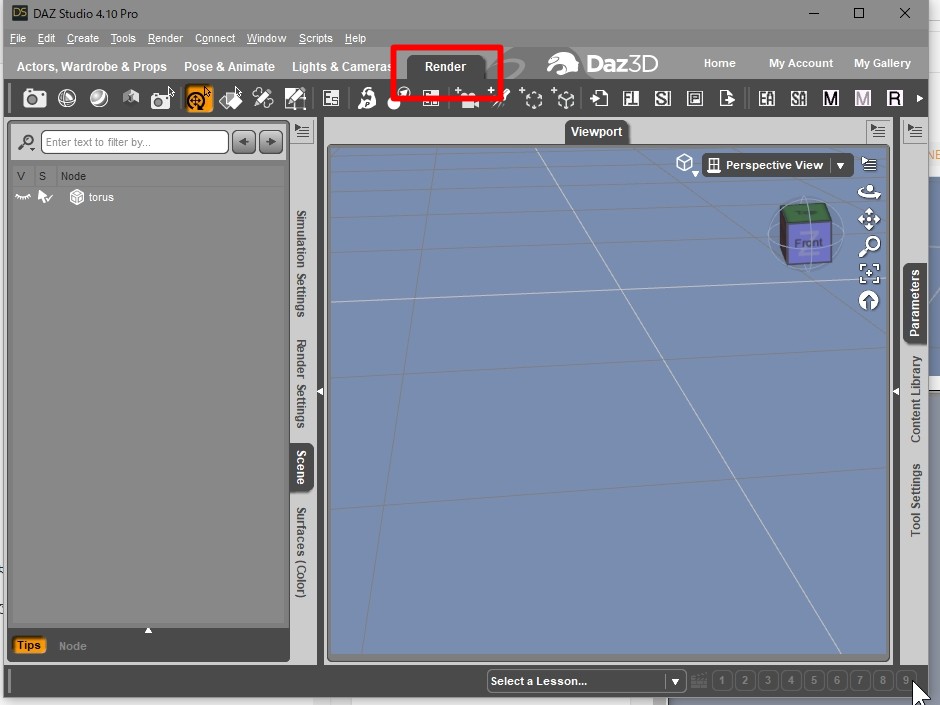Click the R toolbar icon
Viewport: 940px width, 705px height.
pos(894,98)
